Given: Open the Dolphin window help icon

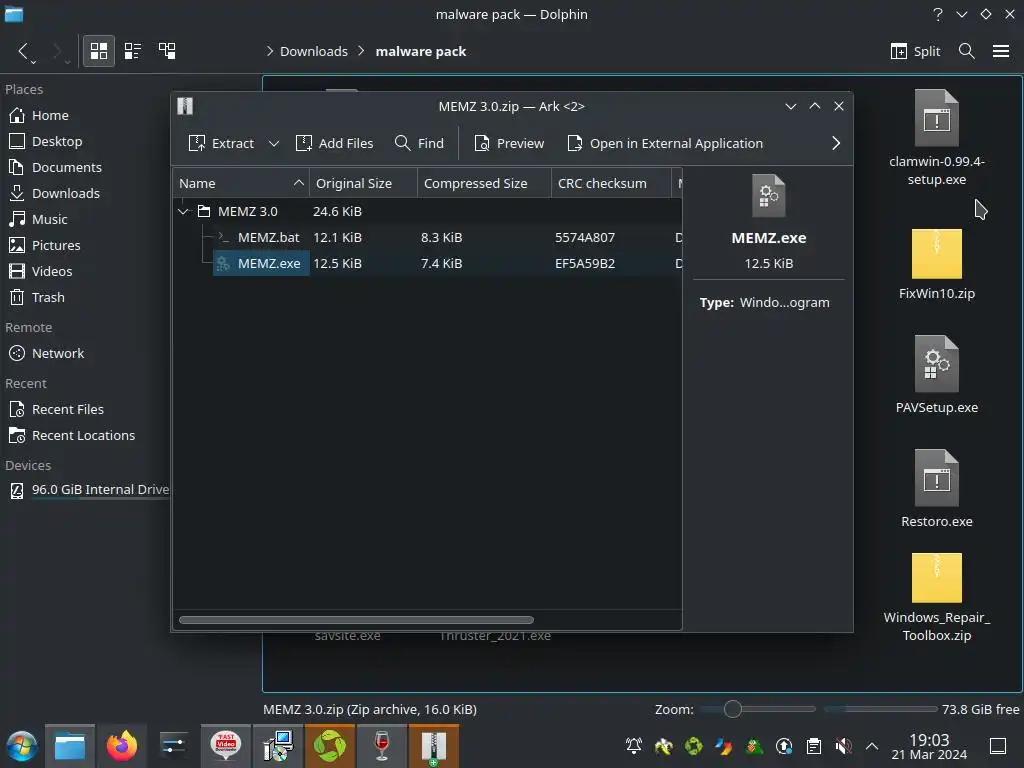Looking at the screenshot, I should tap(938, 14).
